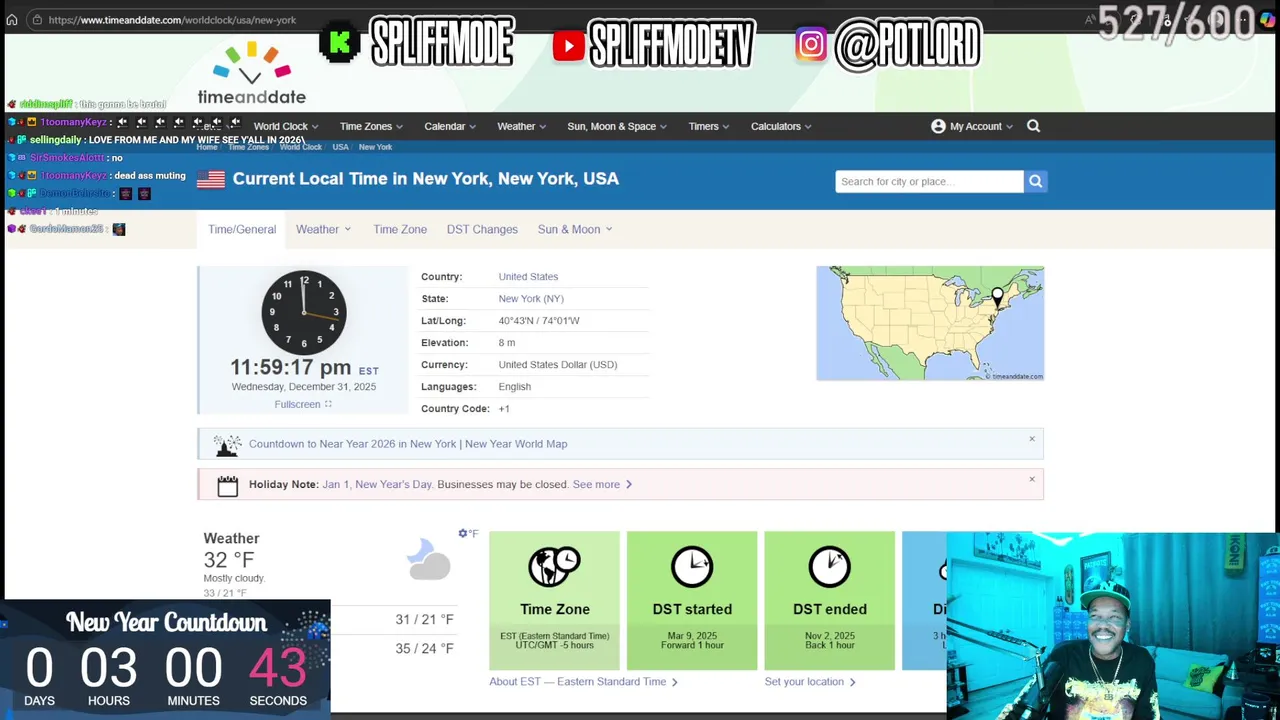1280x720 pixels.
Task: Click the 35 / 24 °F forecast value
Action: point(424,649)
